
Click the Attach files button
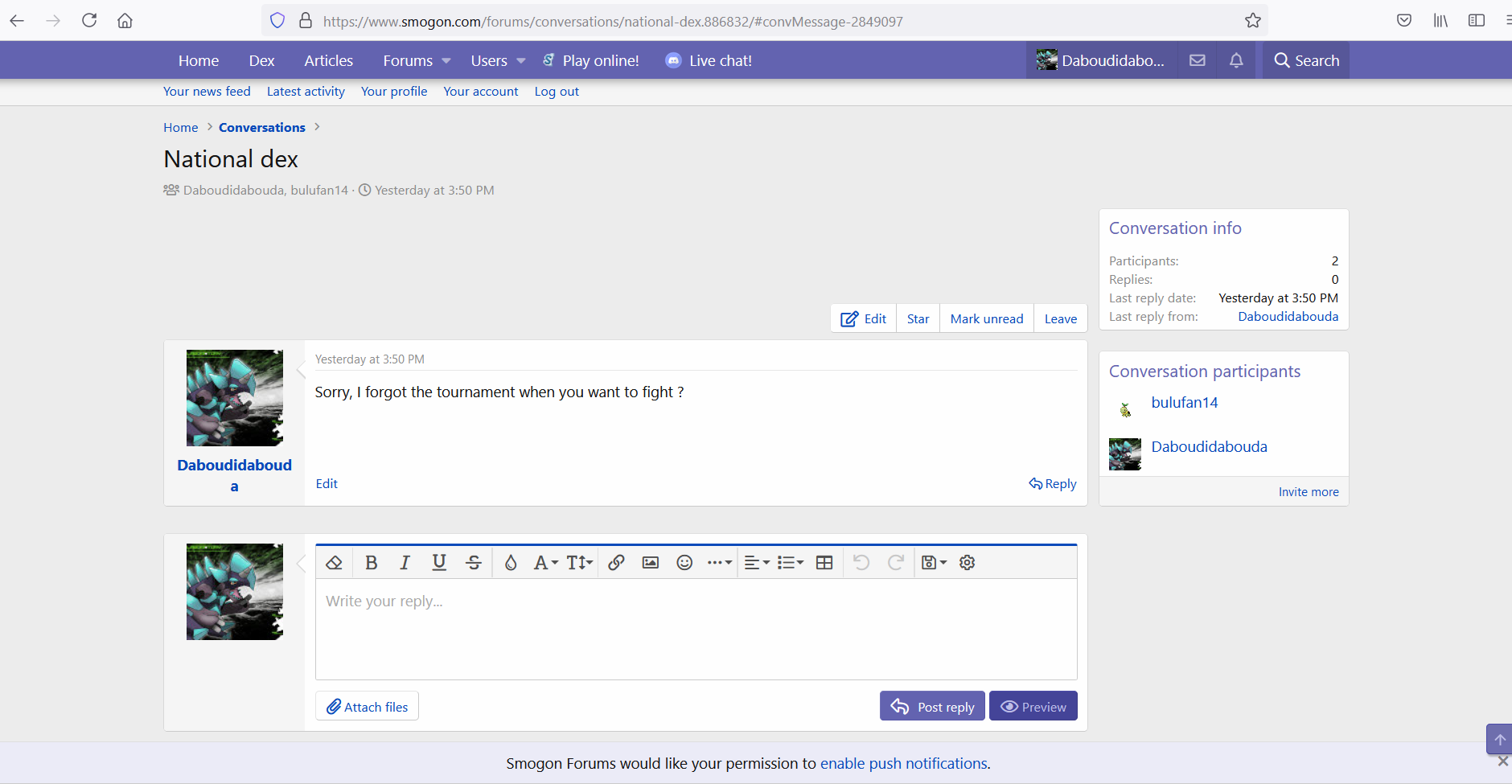pos(367,706)
